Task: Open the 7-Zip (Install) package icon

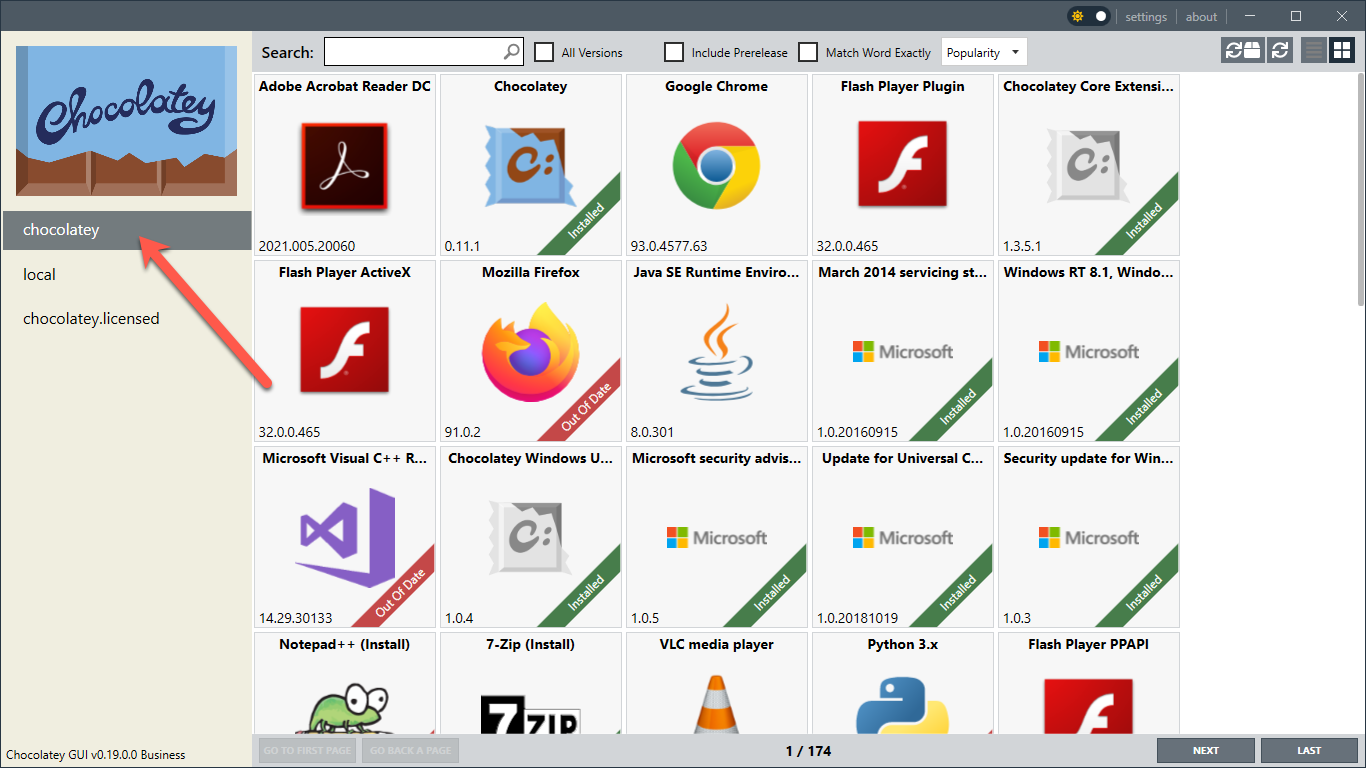Action: point(531,712)
